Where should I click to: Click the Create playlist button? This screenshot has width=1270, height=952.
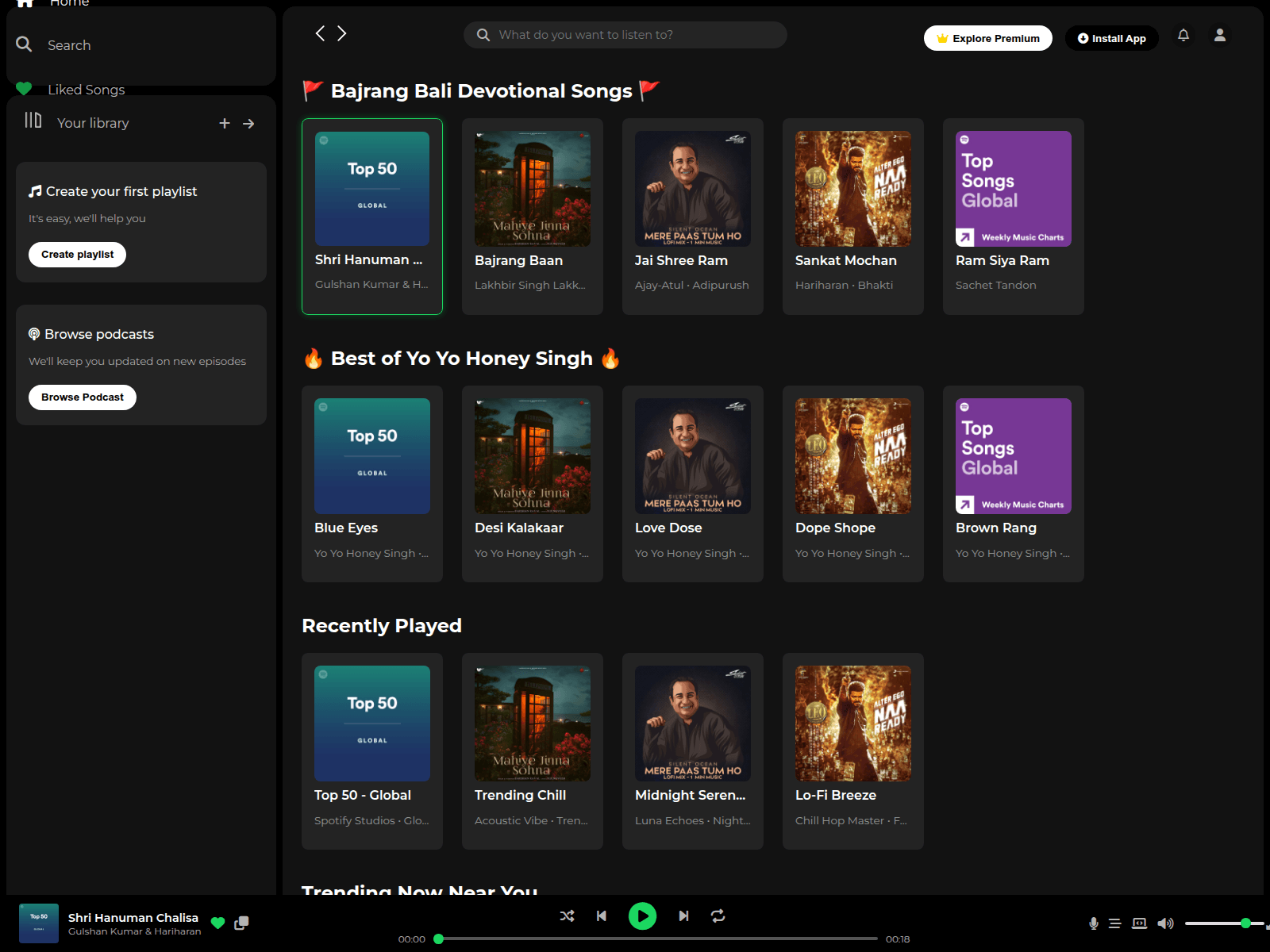78,255
